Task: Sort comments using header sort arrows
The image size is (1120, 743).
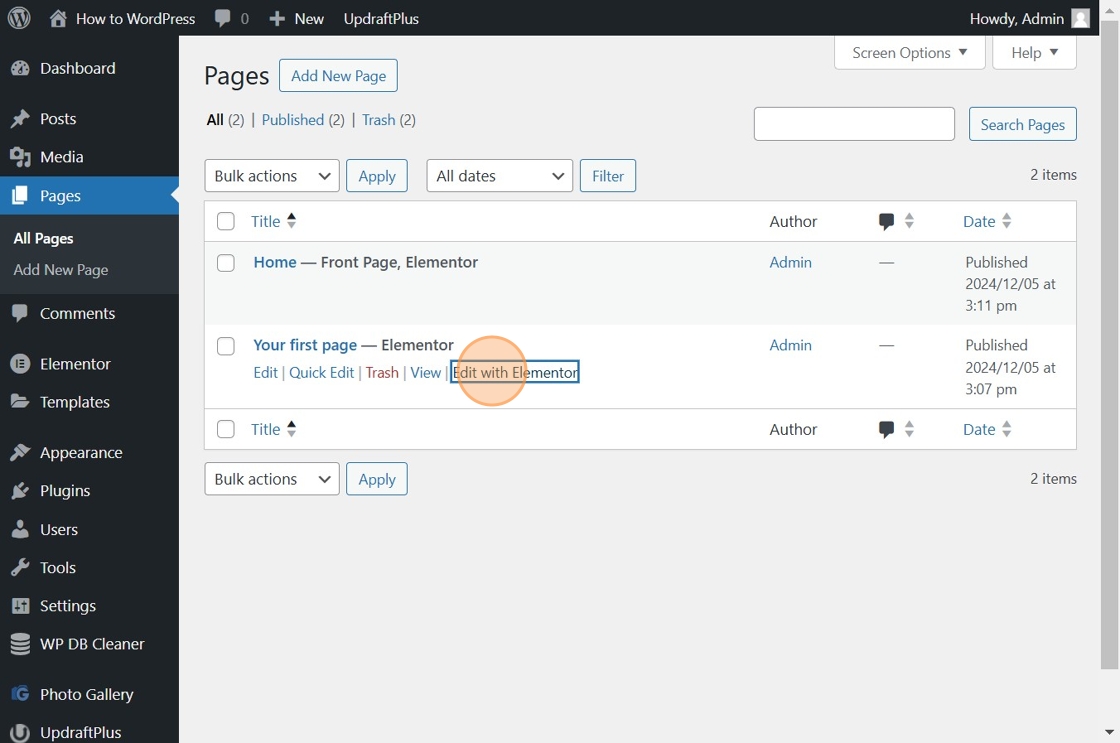Action: [x=909, y=221]
